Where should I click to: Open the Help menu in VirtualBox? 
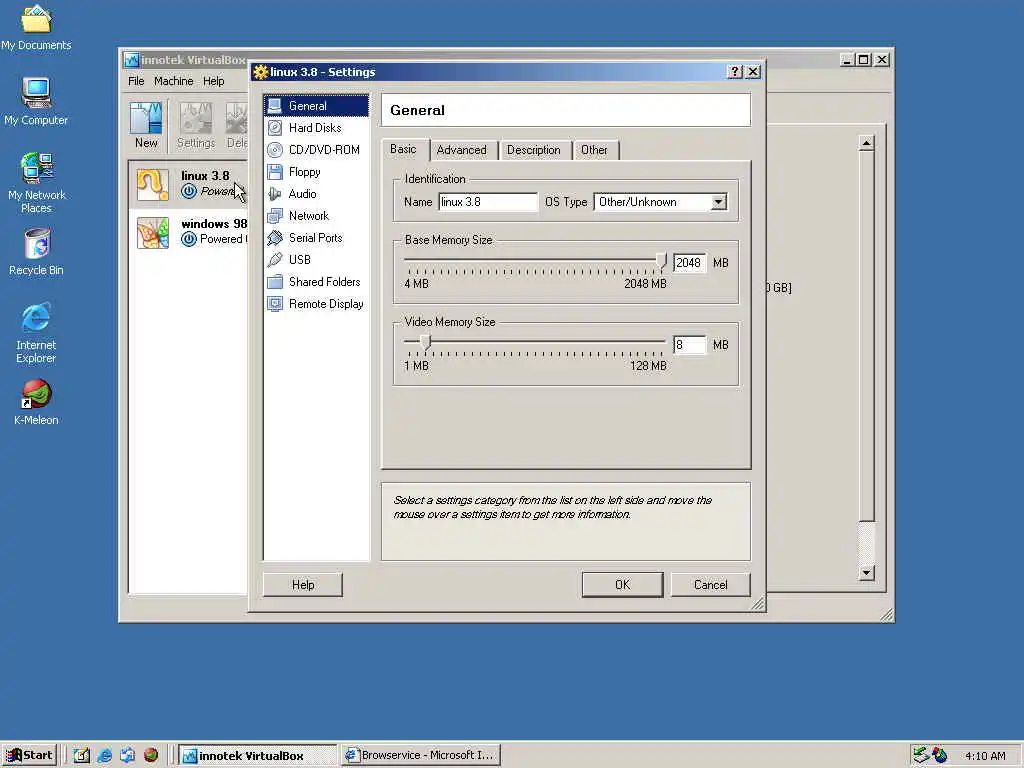click(x=214, y=81)
